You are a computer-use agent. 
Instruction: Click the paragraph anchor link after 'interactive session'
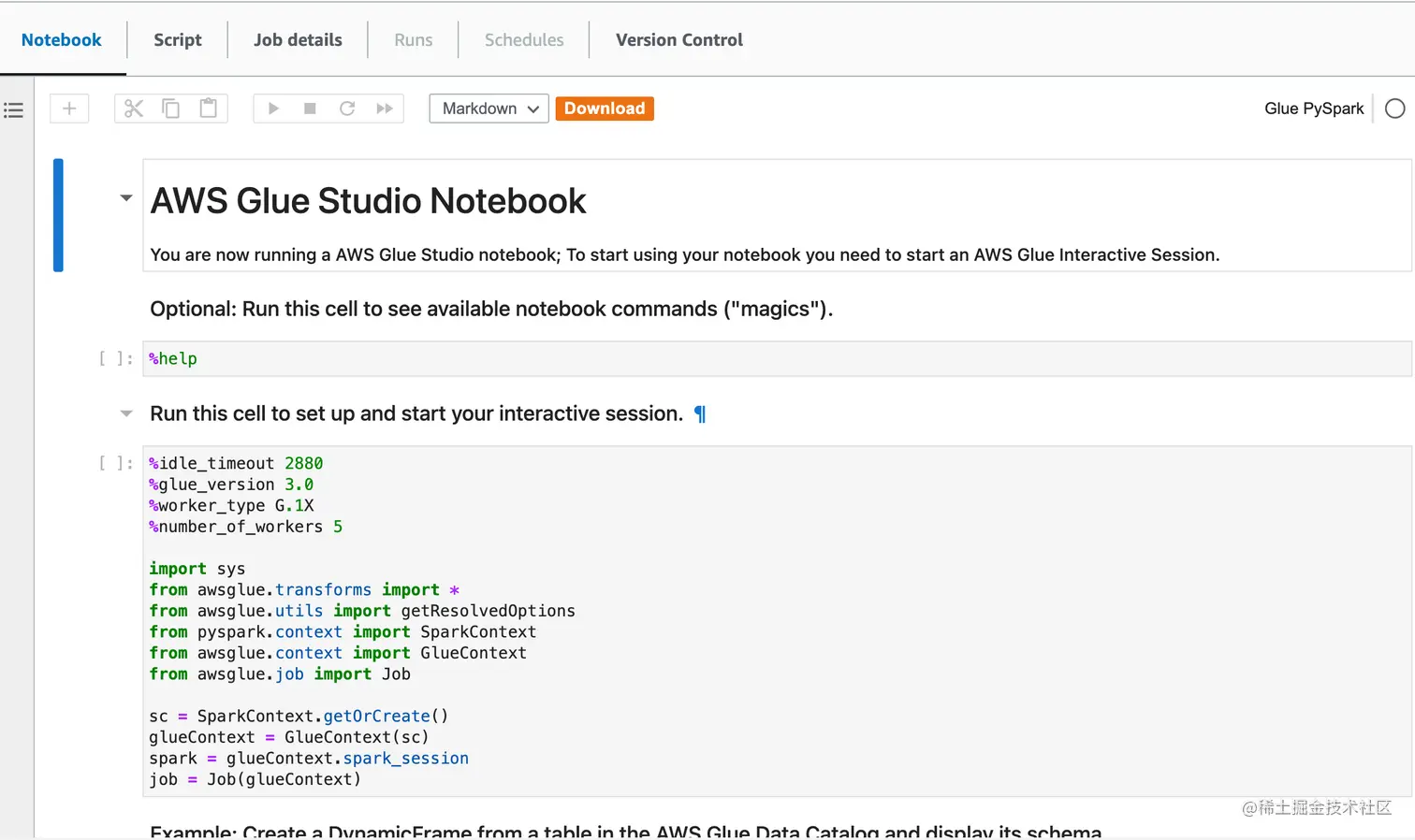click(x=700, y=414)
